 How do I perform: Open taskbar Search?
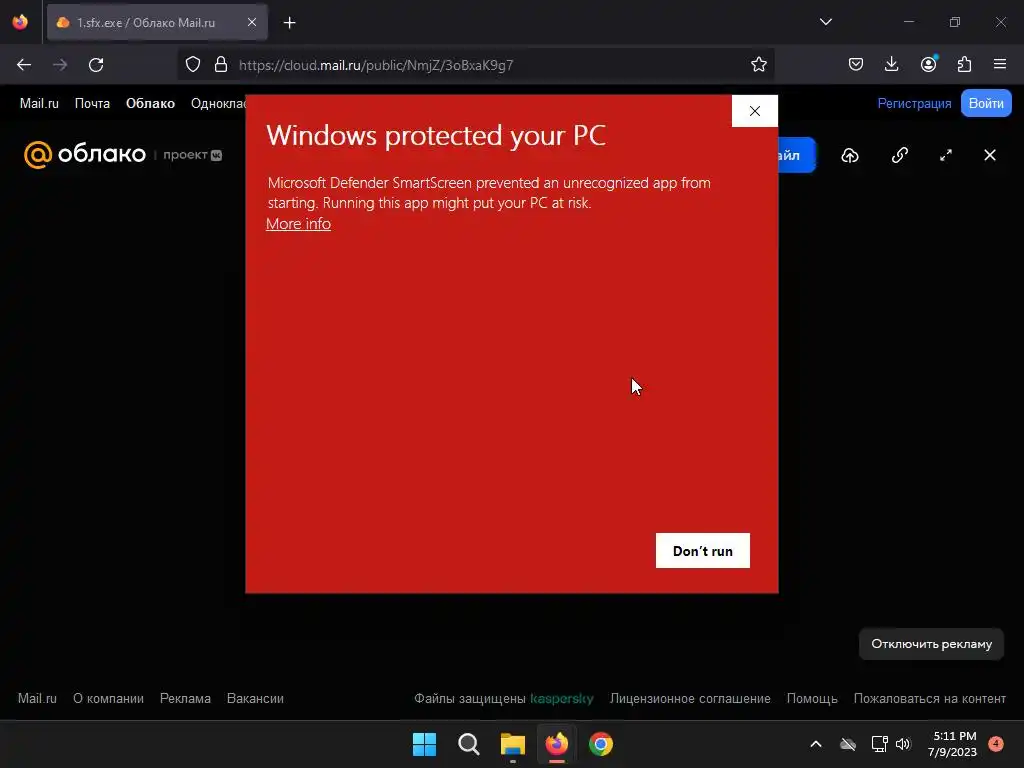[x=468, y=744]
